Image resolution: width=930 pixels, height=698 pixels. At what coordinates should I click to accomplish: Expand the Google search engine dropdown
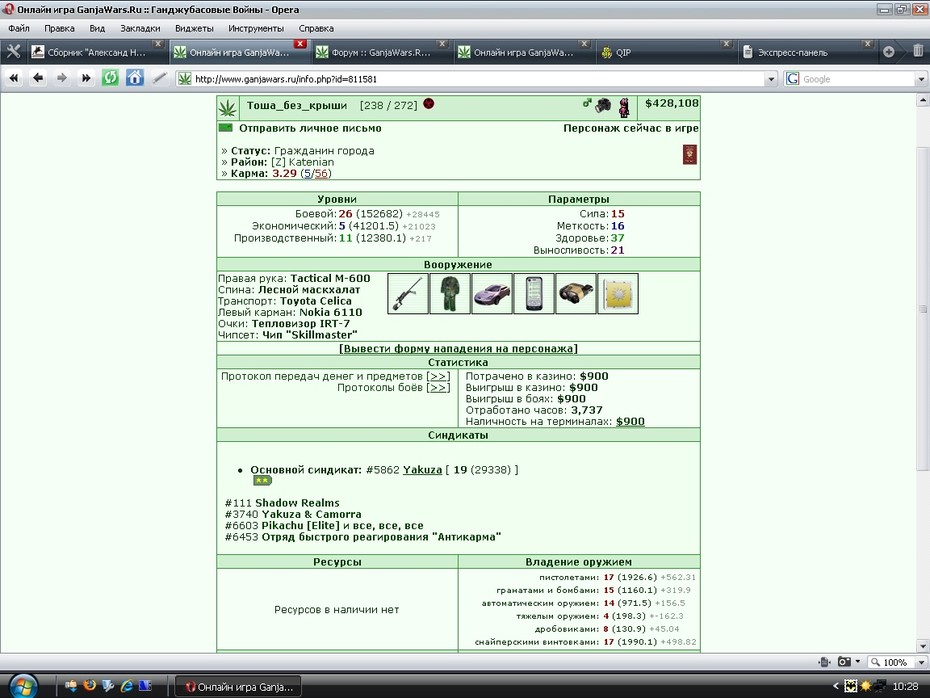pos(921,79)
